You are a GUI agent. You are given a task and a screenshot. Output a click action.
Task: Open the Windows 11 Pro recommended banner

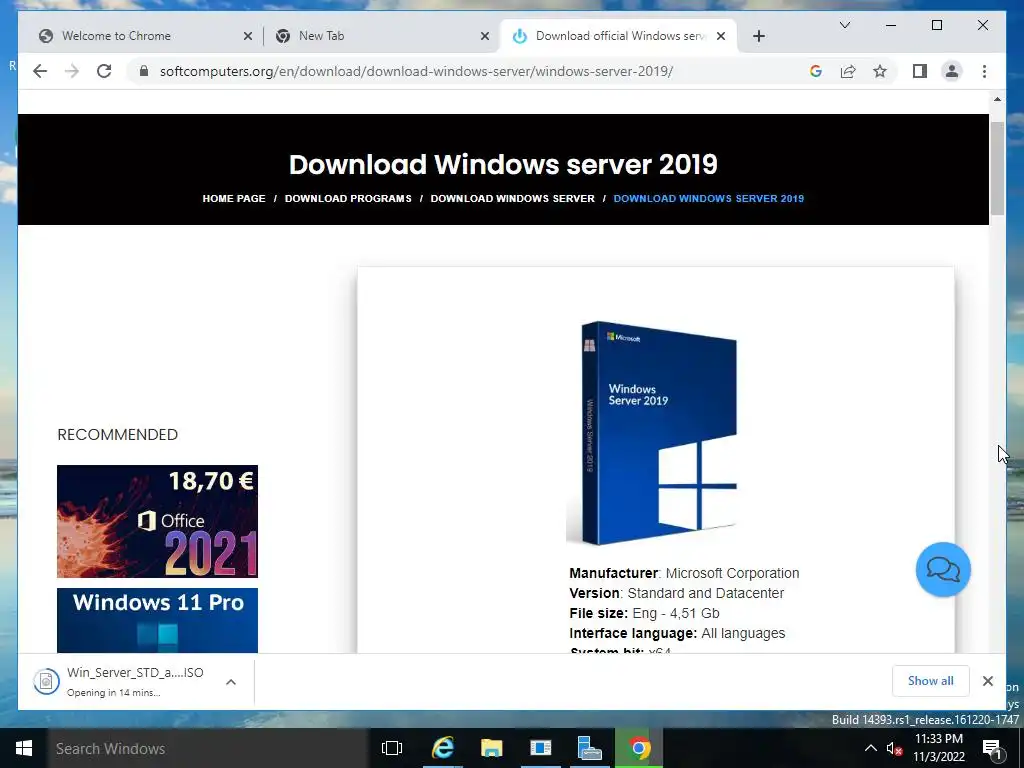(157, 620)
